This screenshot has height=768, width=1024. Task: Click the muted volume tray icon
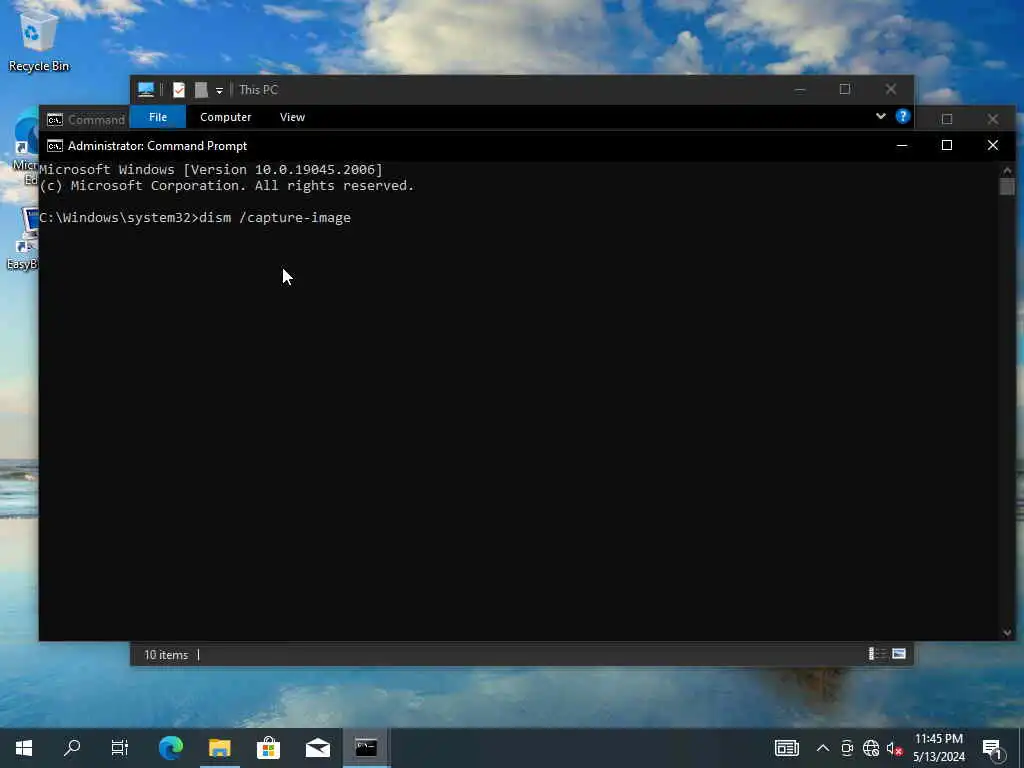coord(894,748)
